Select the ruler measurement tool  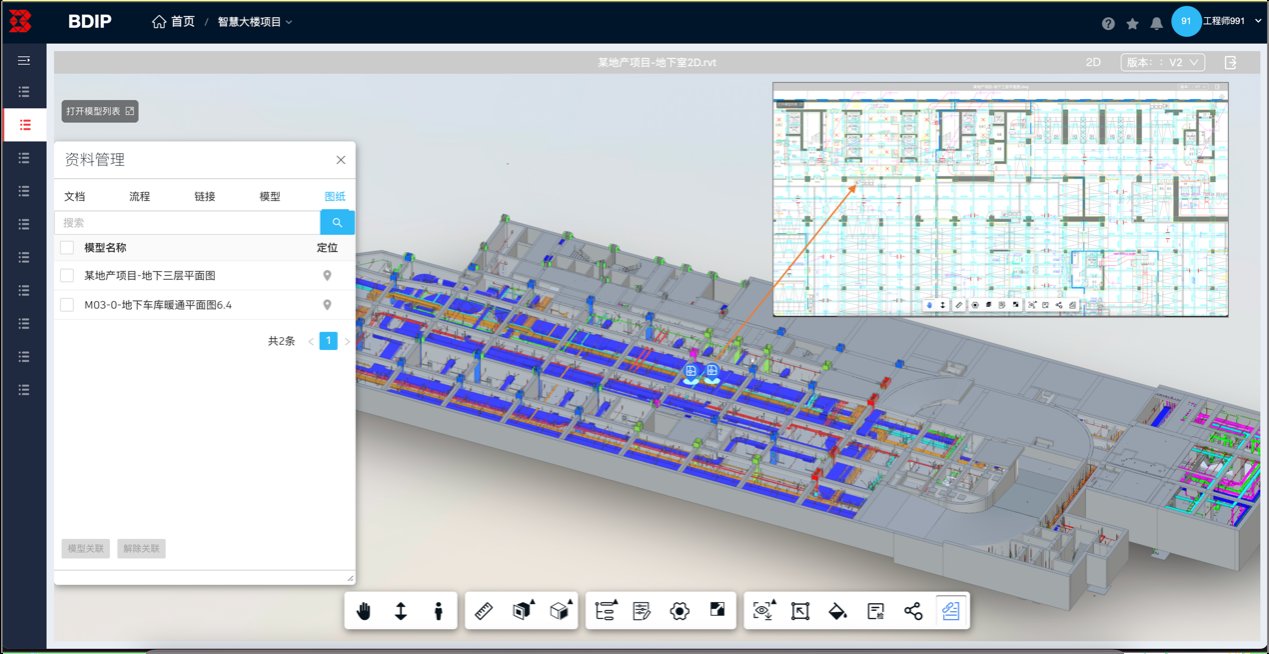click(485, 611)
